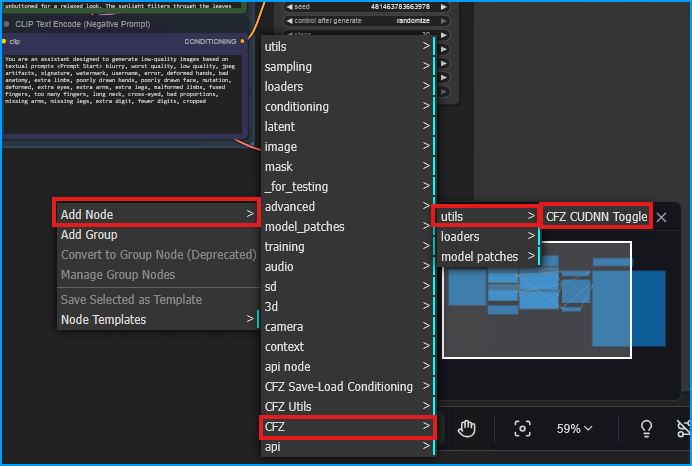This screenshot has height=466, width=692.
Task: Collapse node via gray title dot
Action: click(7, 24)
